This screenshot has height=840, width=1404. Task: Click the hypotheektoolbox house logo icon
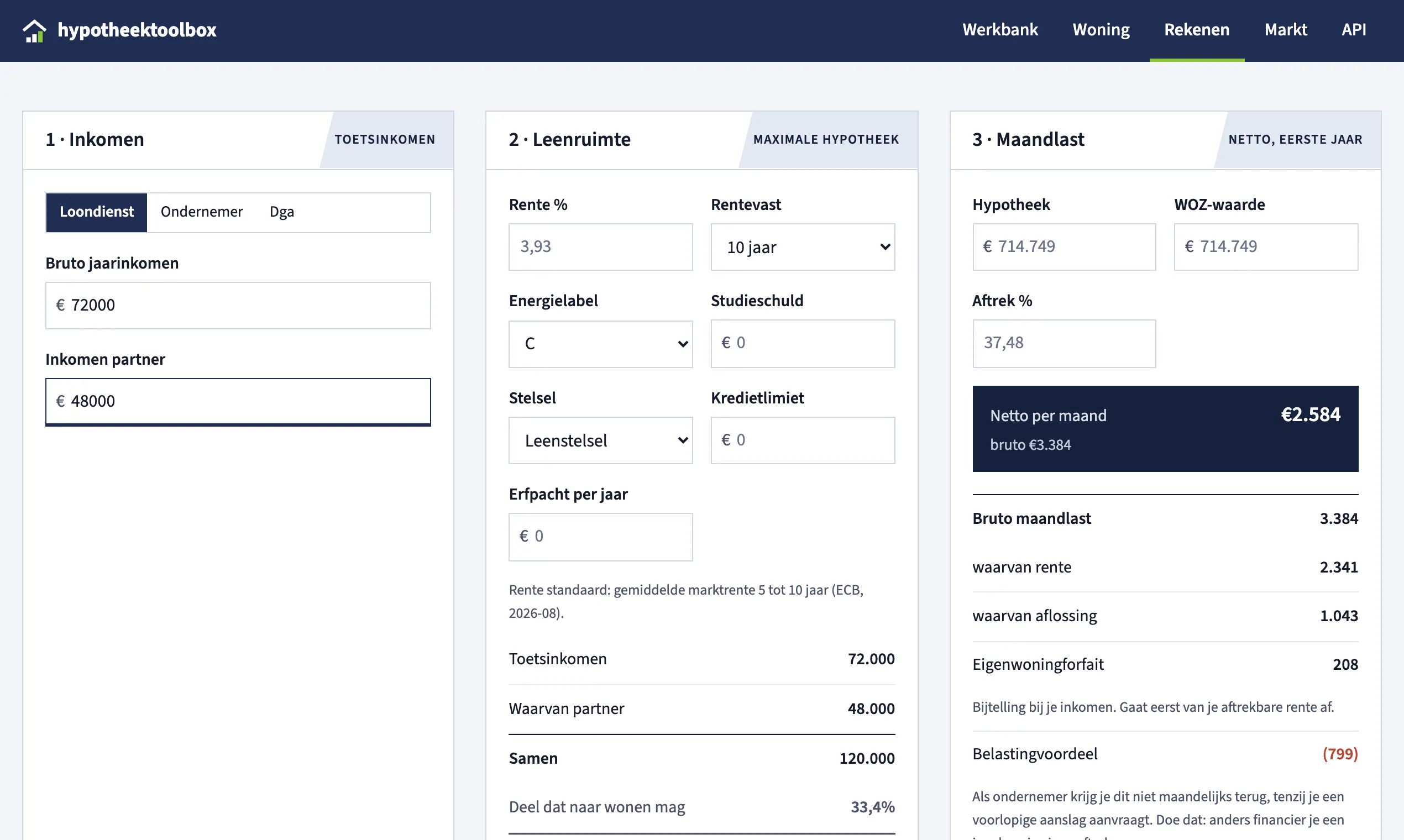pyautogui.click(x=34, y=30)
